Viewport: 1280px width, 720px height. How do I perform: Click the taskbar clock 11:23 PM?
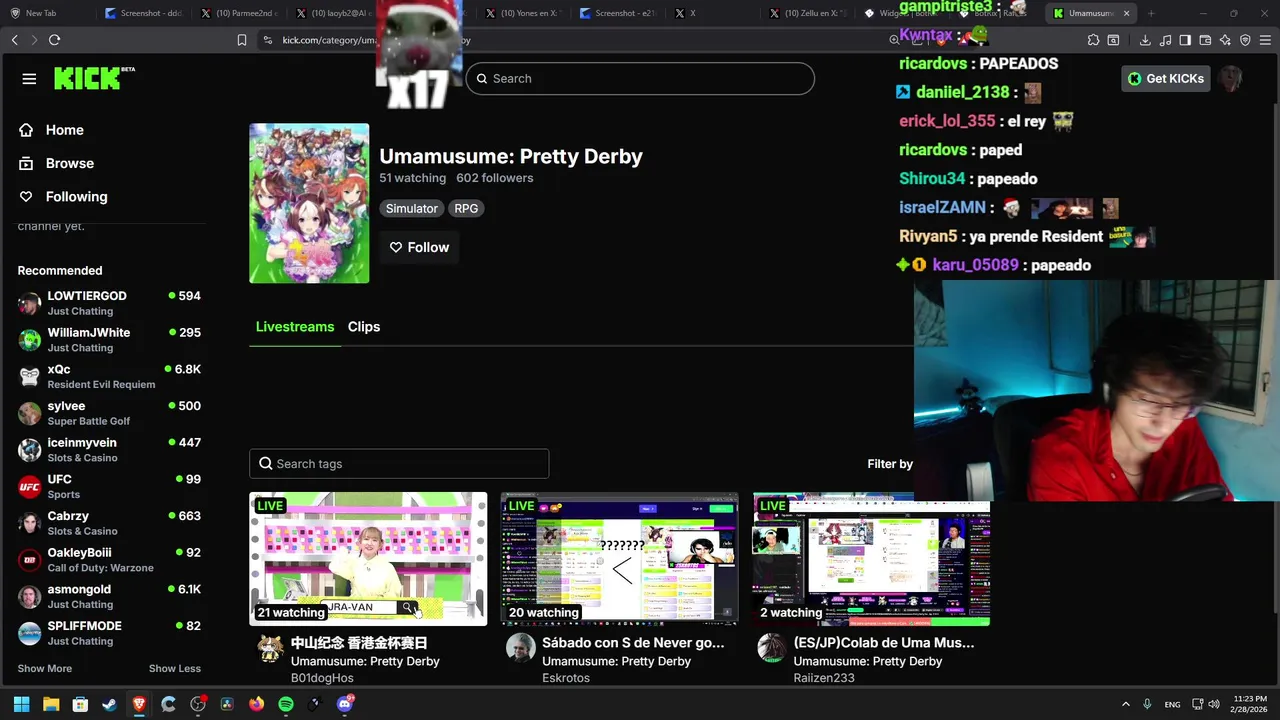click(1249, 704)
